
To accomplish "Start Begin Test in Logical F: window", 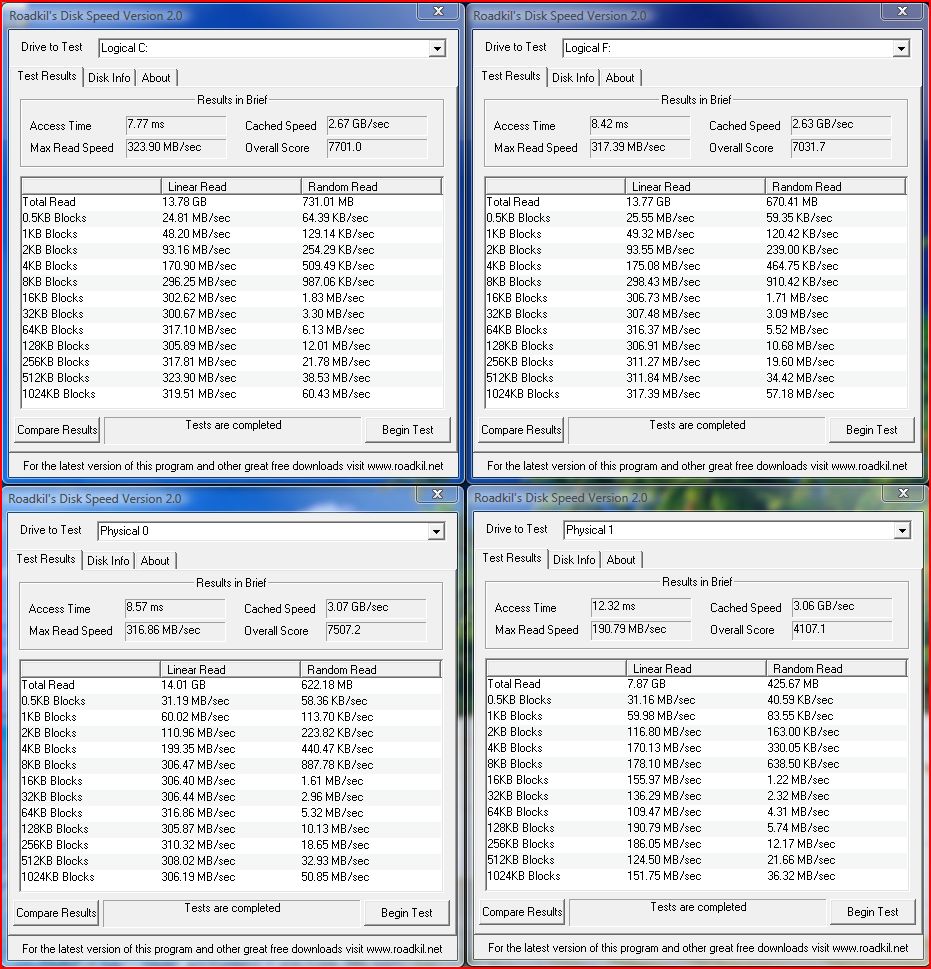I will click(872, 429).
